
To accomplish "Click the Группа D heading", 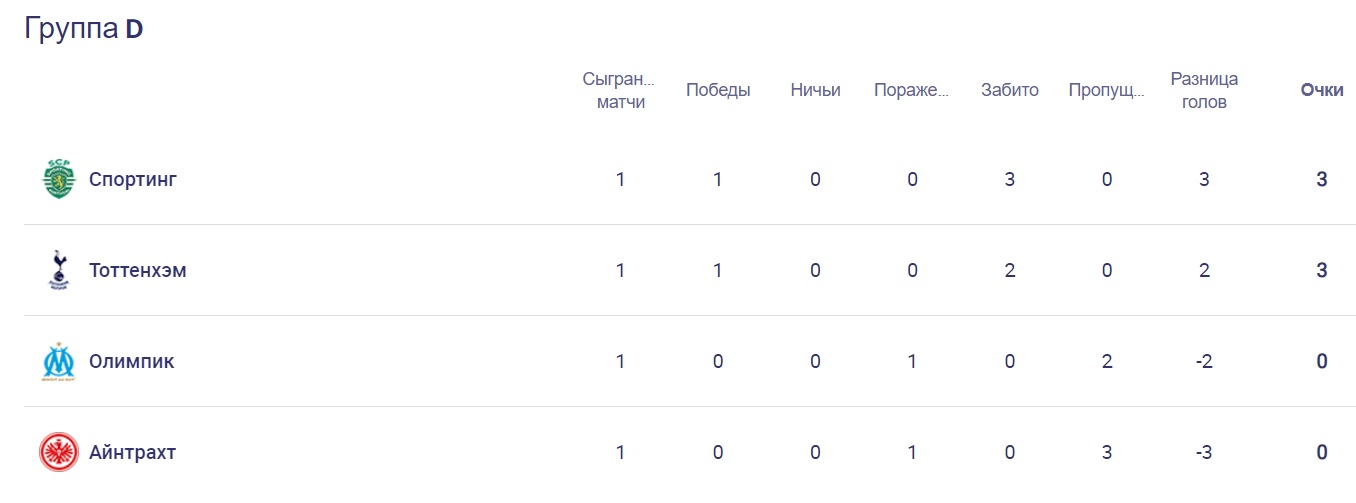I will (84, 29).
